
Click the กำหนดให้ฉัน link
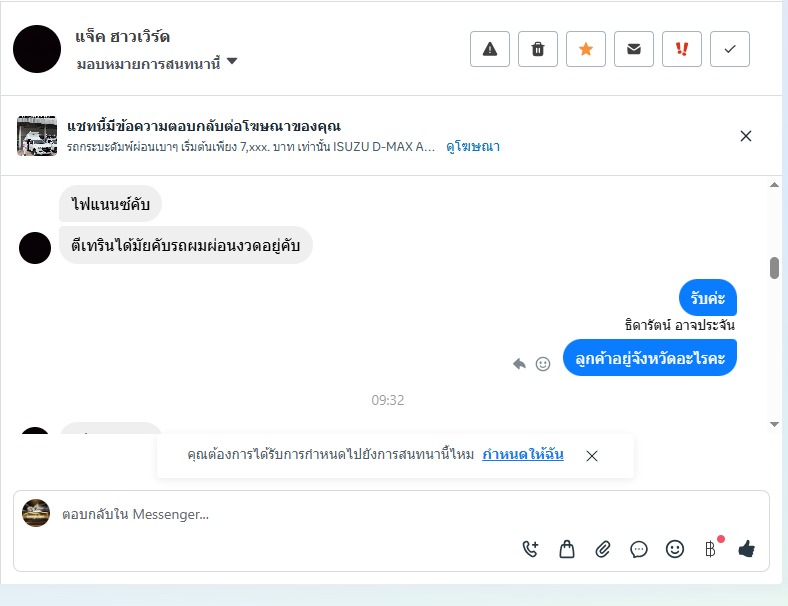[523, 454]
